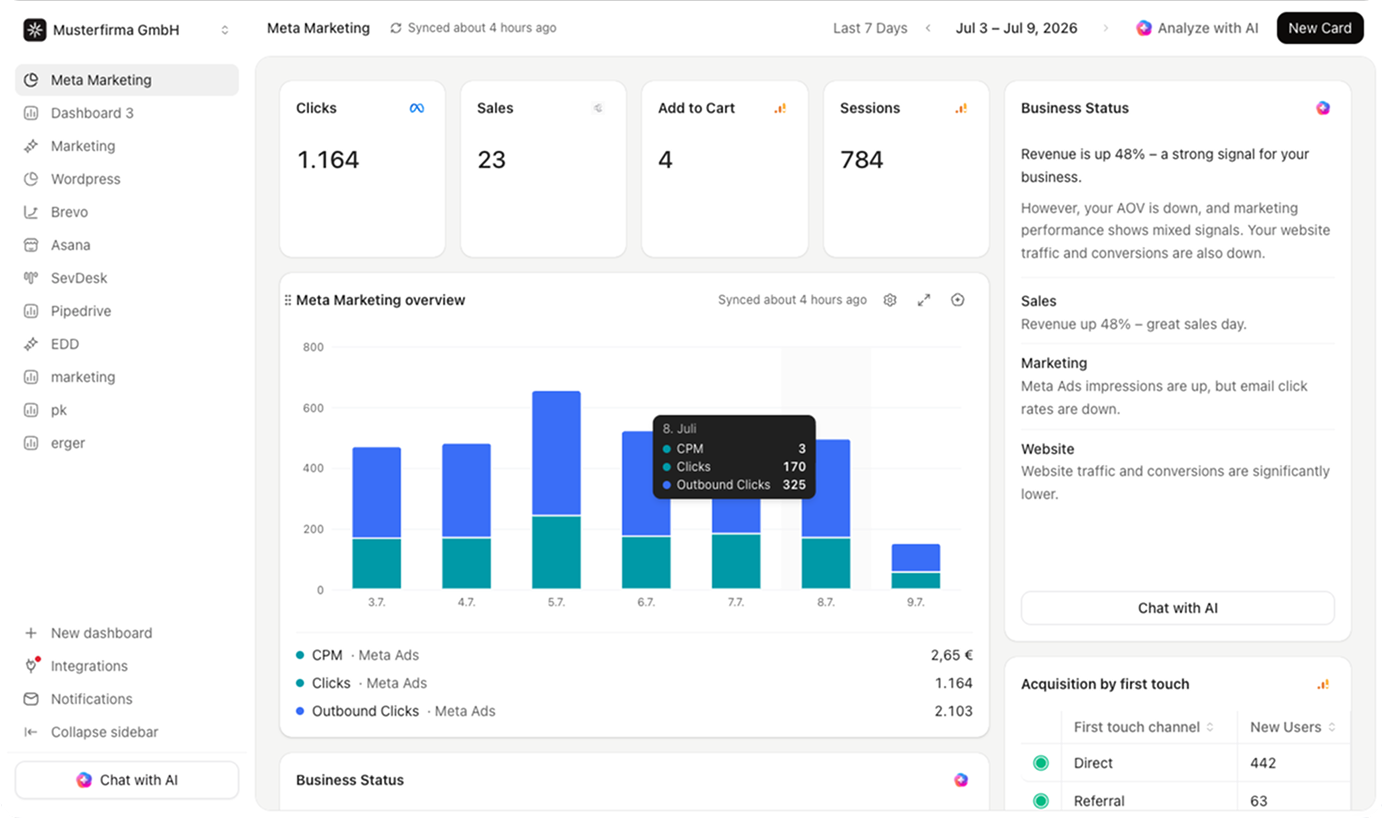Click Analyze with AI

pyautogui.click(x=1197, y=28)
